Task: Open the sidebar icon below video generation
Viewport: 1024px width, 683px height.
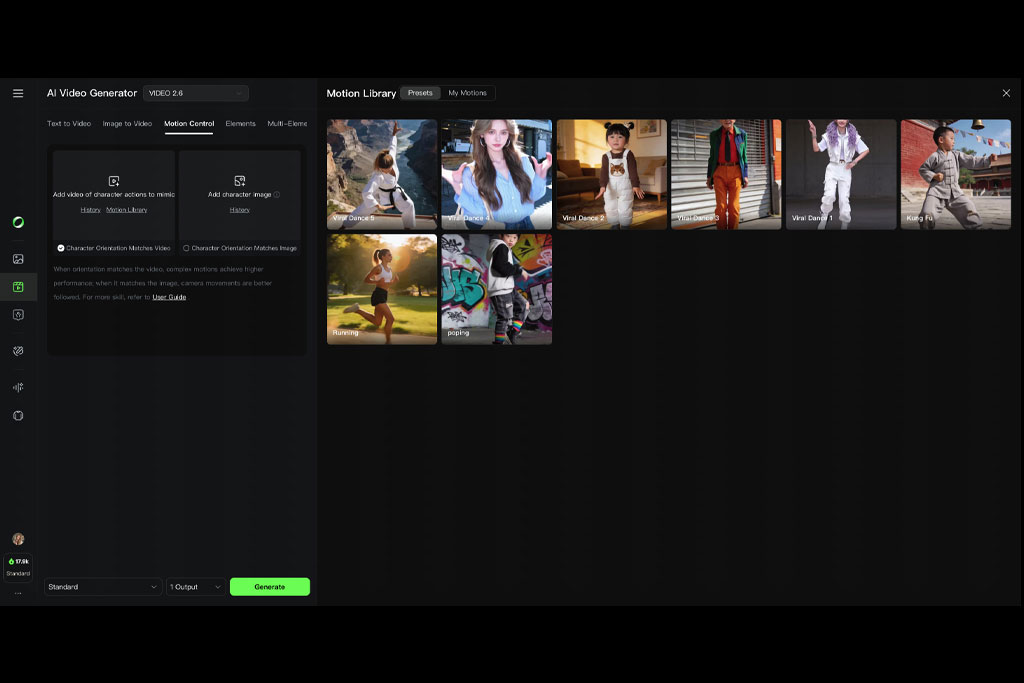Action: tap(18, 315)
